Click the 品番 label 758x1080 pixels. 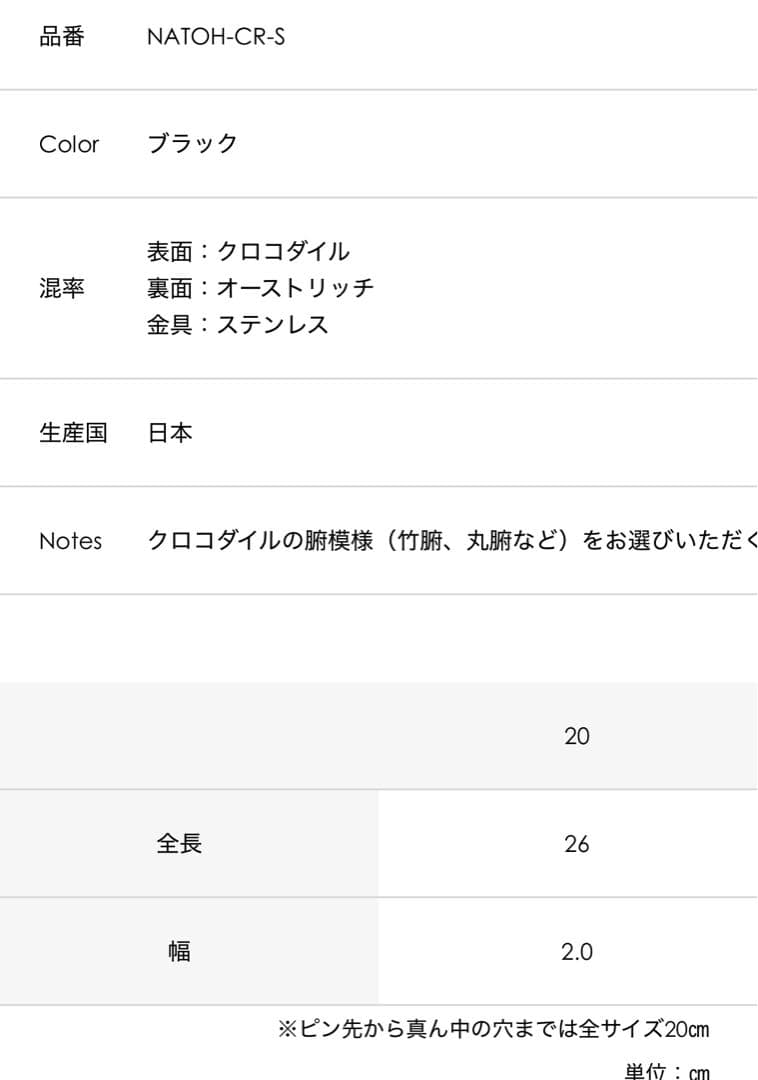pos(62,38)
